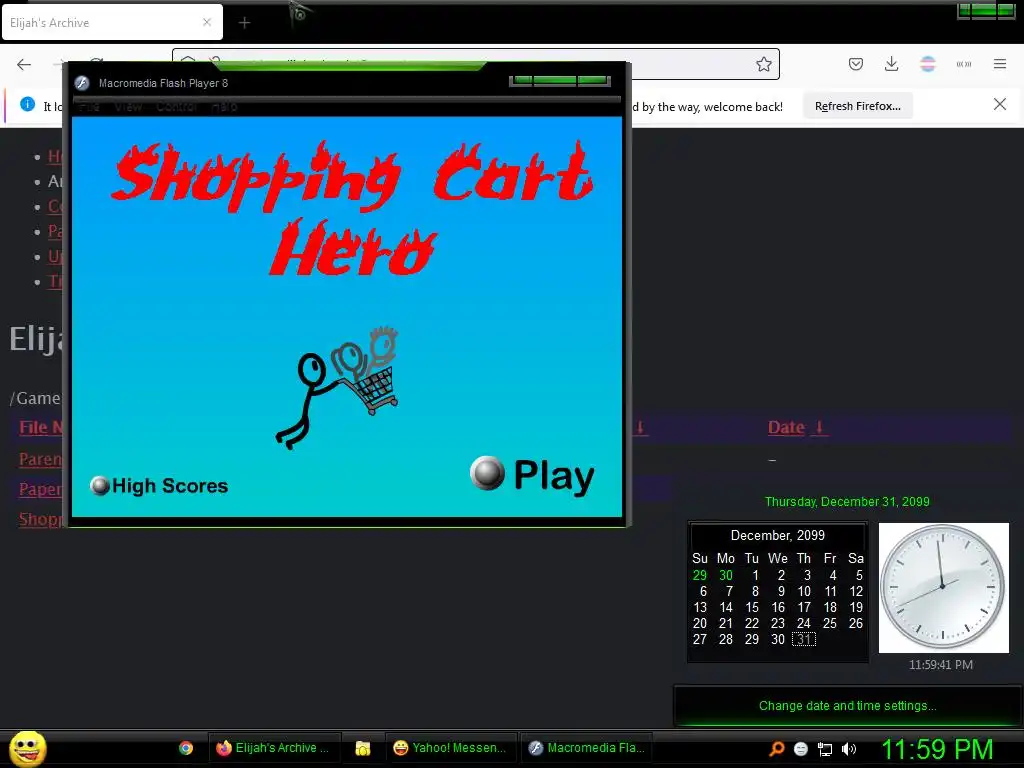Click the Thursday, December 31, 2099 text

pos(847,502)
